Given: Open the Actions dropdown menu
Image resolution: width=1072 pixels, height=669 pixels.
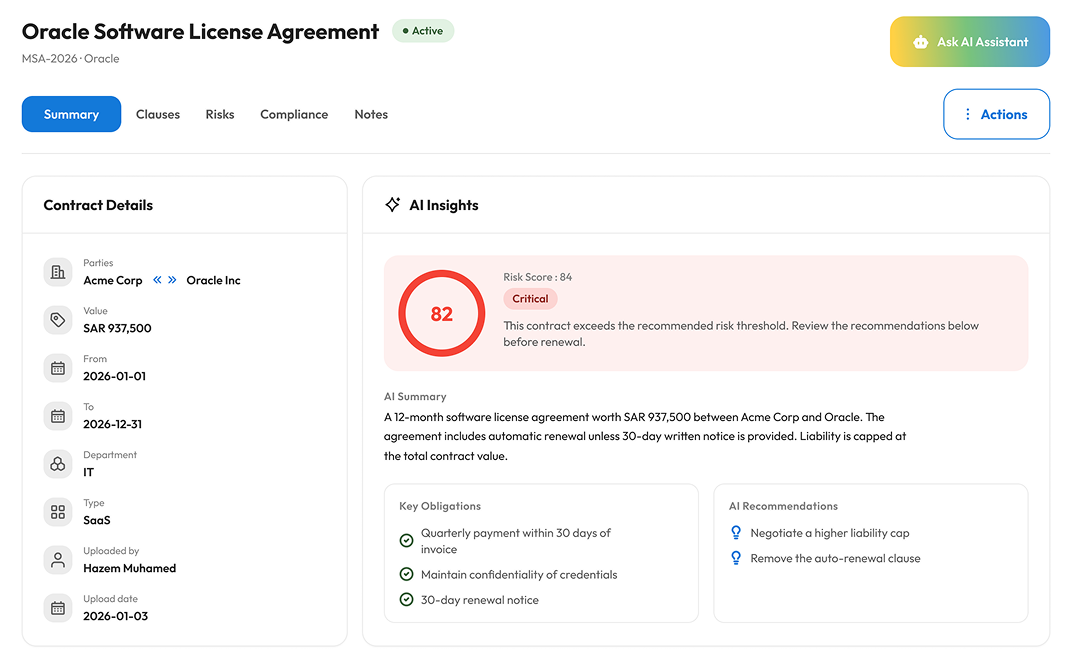Looking at the screenshot, I should (996, 114).
